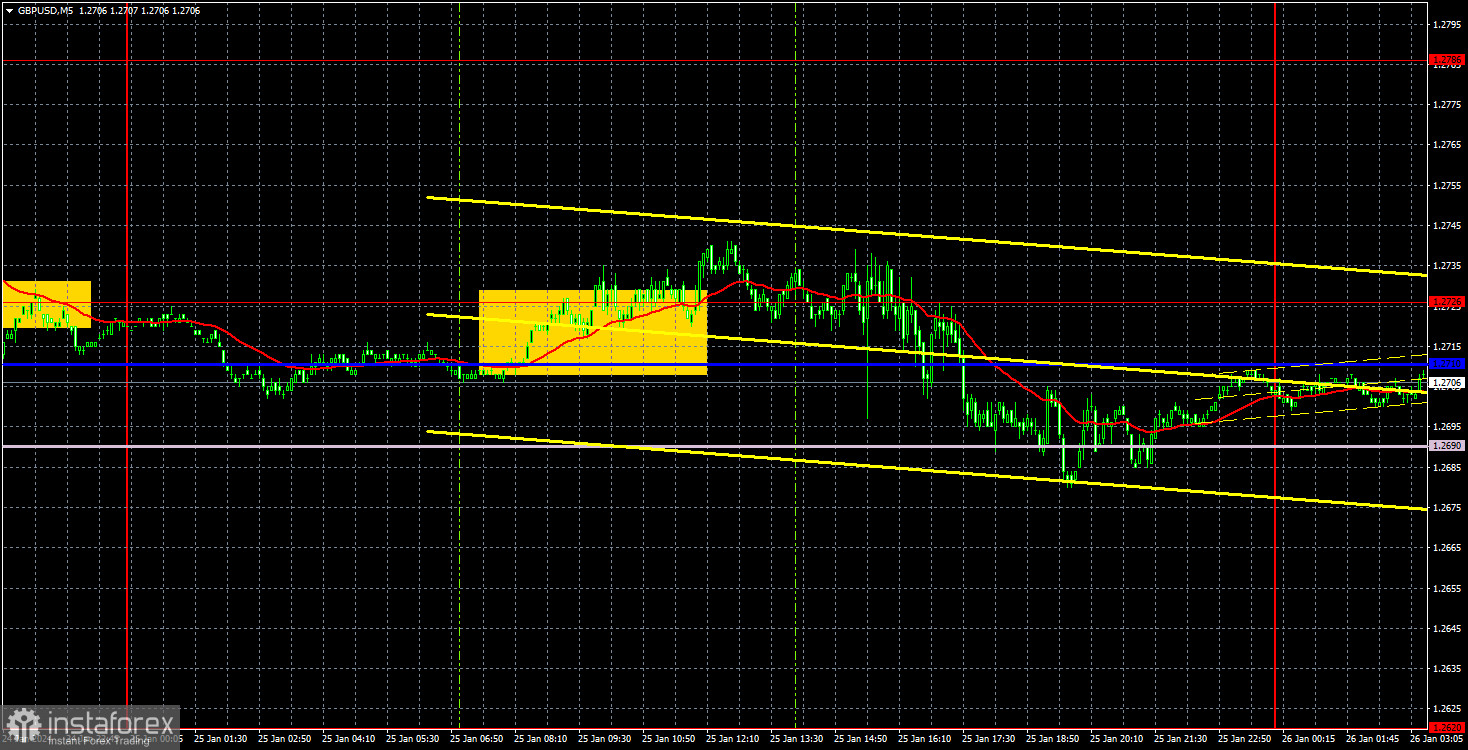
Task: Select the blue 1.2710 price level tag
Action: point(1447,364)
